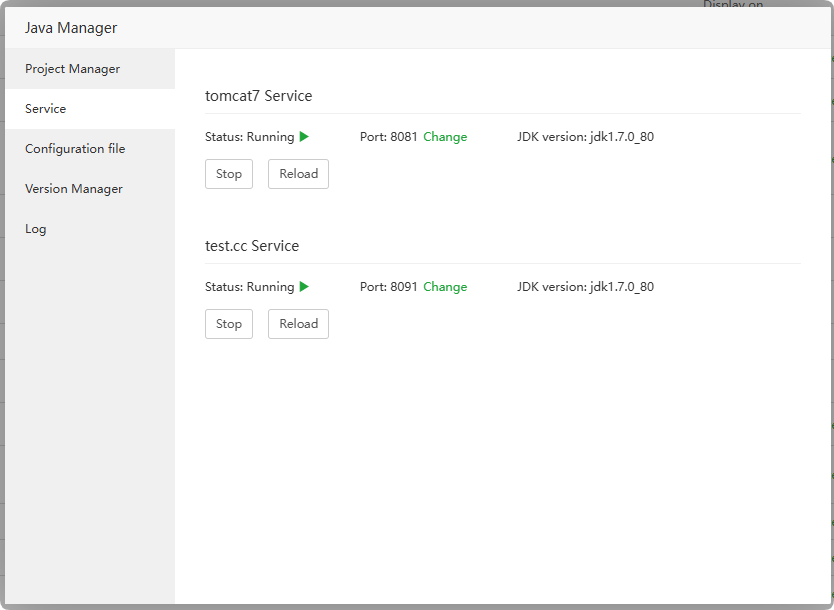Click the Java Manager window title

(71, 28)
